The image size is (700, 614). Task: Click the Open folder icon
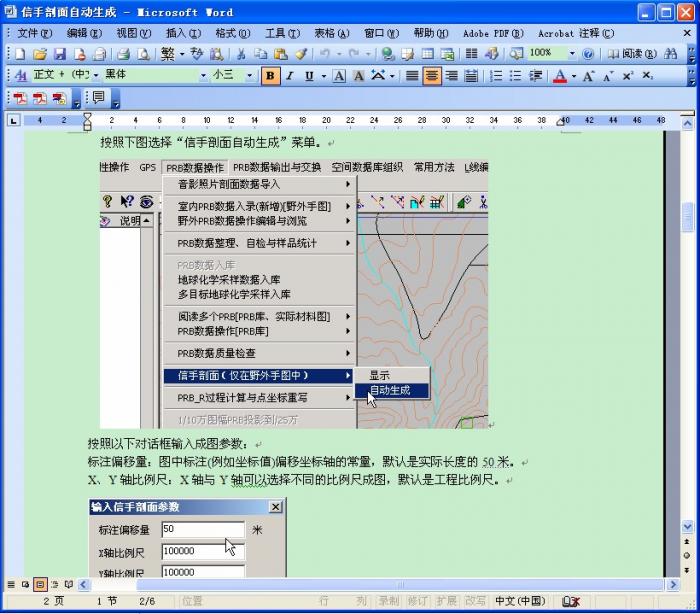click(x=40, y=53)
